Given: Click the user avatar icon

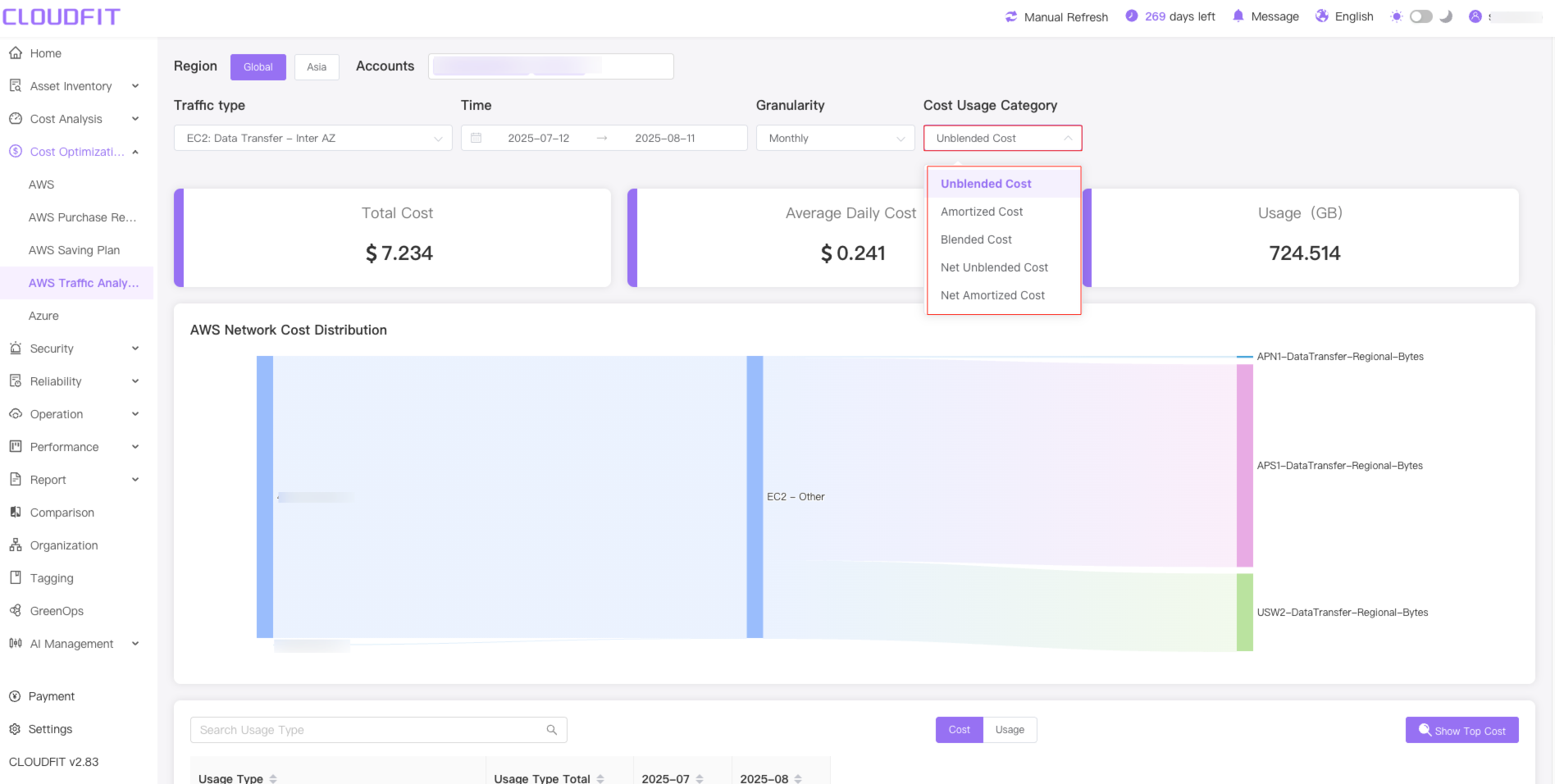Looking at the screenshot, I should coord(1475,16).
